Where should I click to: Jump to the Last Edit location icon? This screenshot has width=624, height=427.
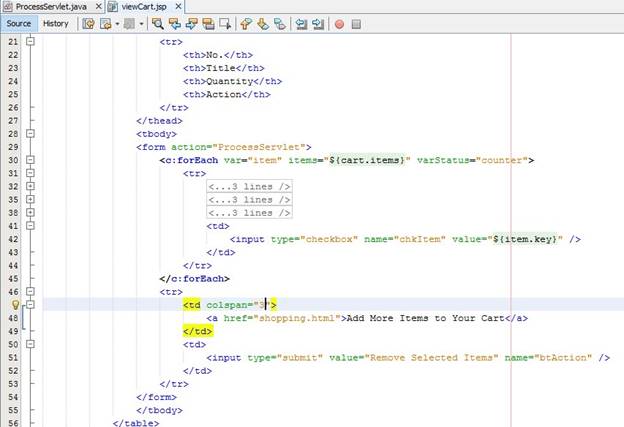tap(88, 24)
